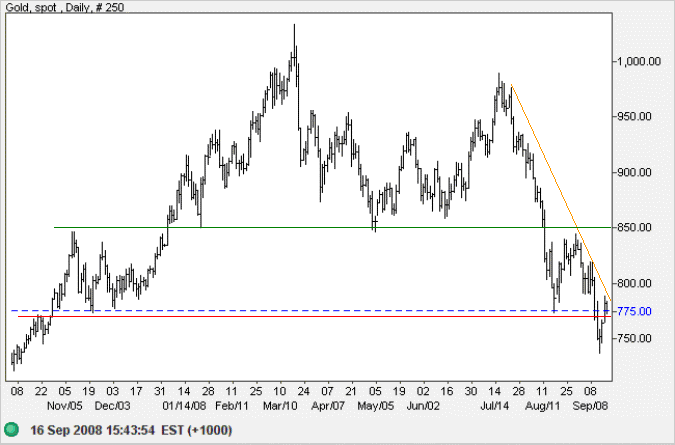675x445 pixels.
Task: Click the Sep/08 date axis label
Action: pos(590,405)
